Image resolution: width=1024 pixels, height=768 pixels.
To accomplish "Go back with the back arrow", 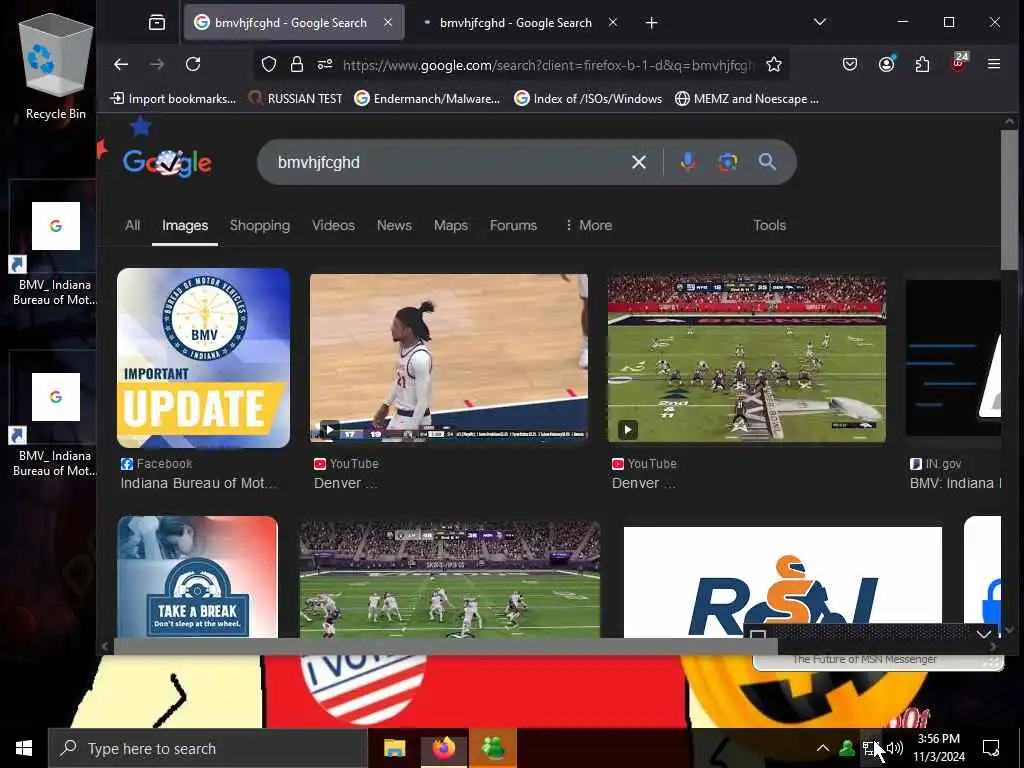I will click(121, 64).
